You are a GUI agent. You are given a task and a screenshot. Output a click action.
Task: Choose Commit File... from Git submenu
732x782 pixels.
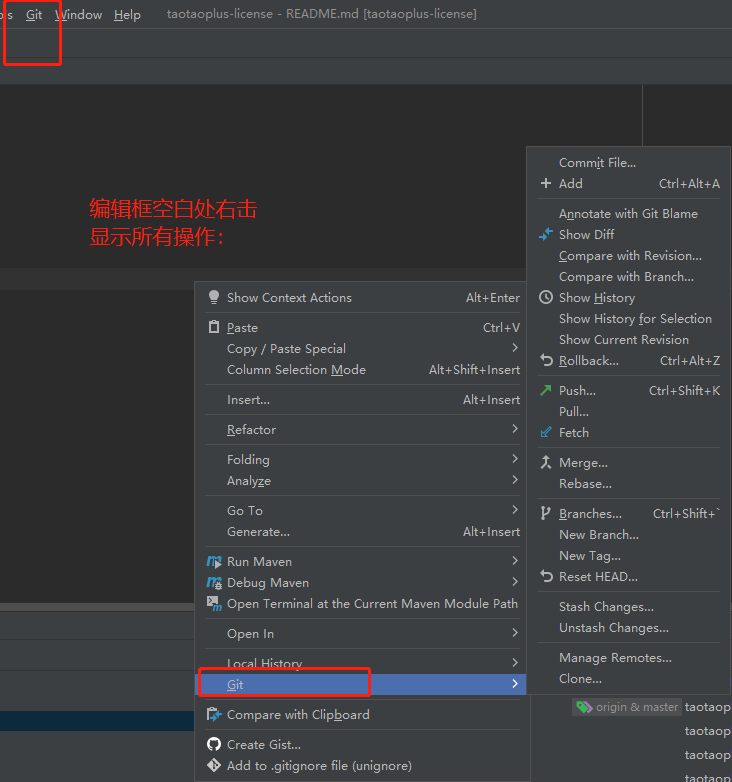[x=597, y=163]
